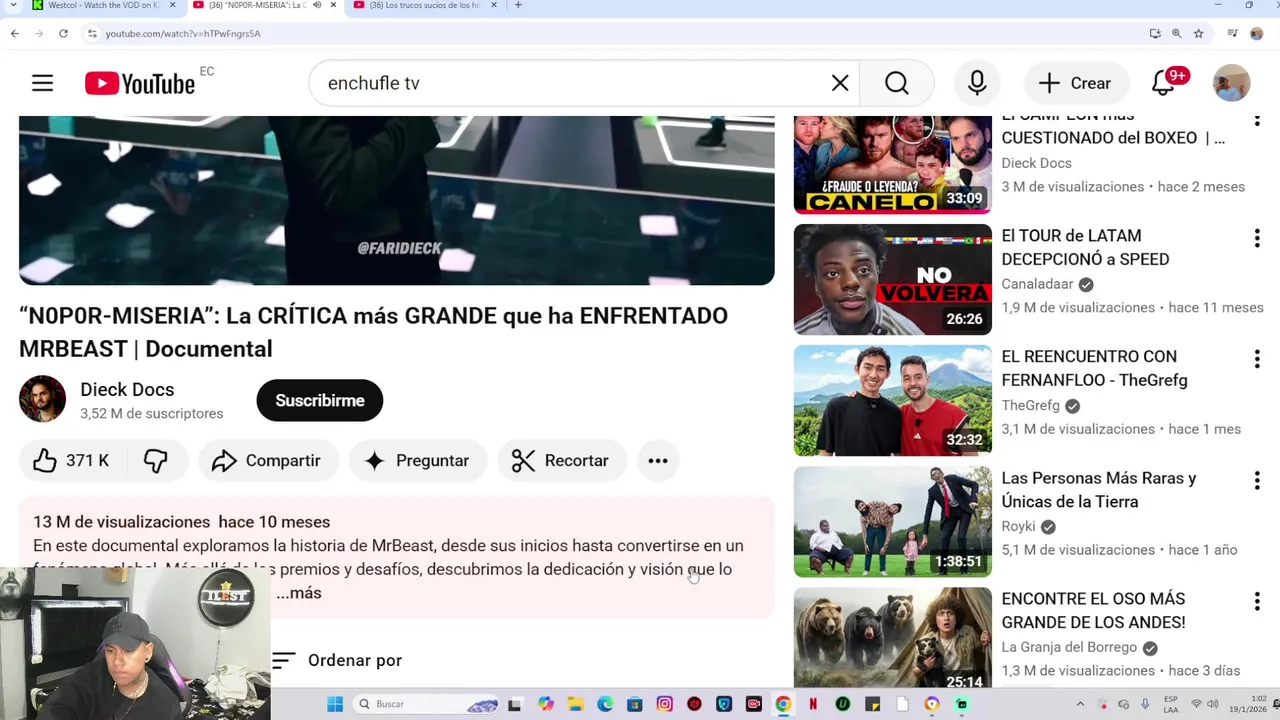1280x720 pixels.
Task: Open the Ordenar por comment sorting dropdown
Action: click(337, 660)
